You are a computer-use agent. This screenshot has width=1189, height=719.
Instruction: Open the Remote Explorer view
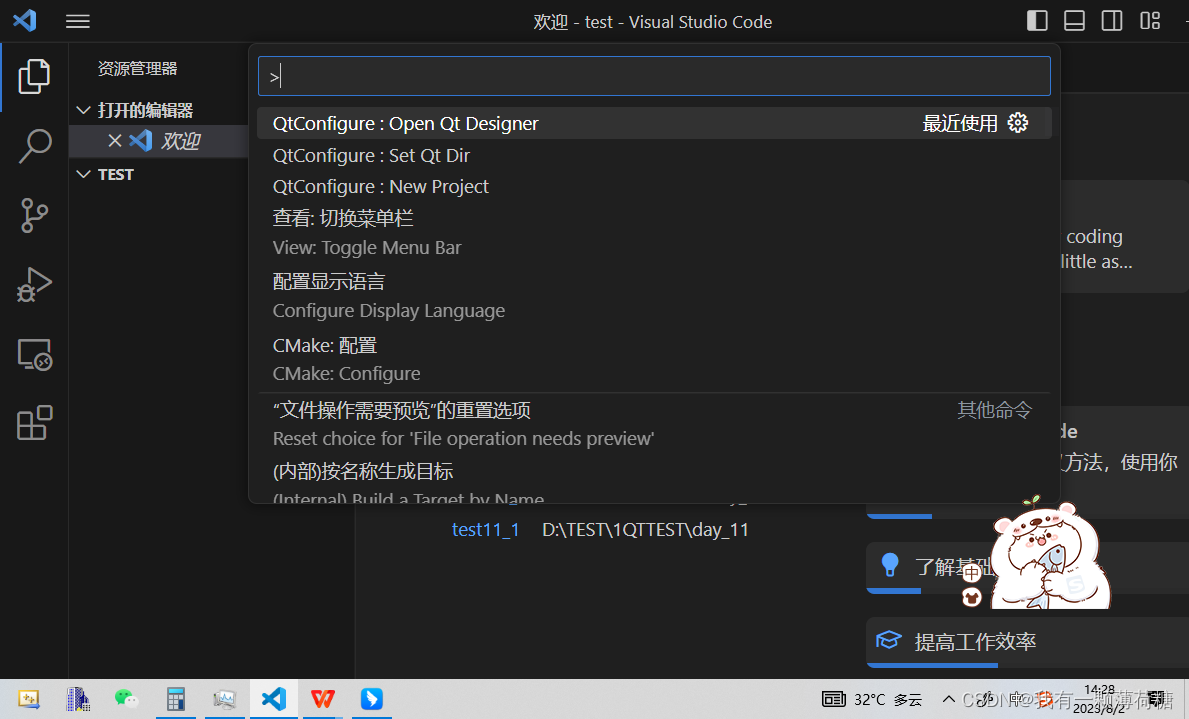click(x=34, y=354)
